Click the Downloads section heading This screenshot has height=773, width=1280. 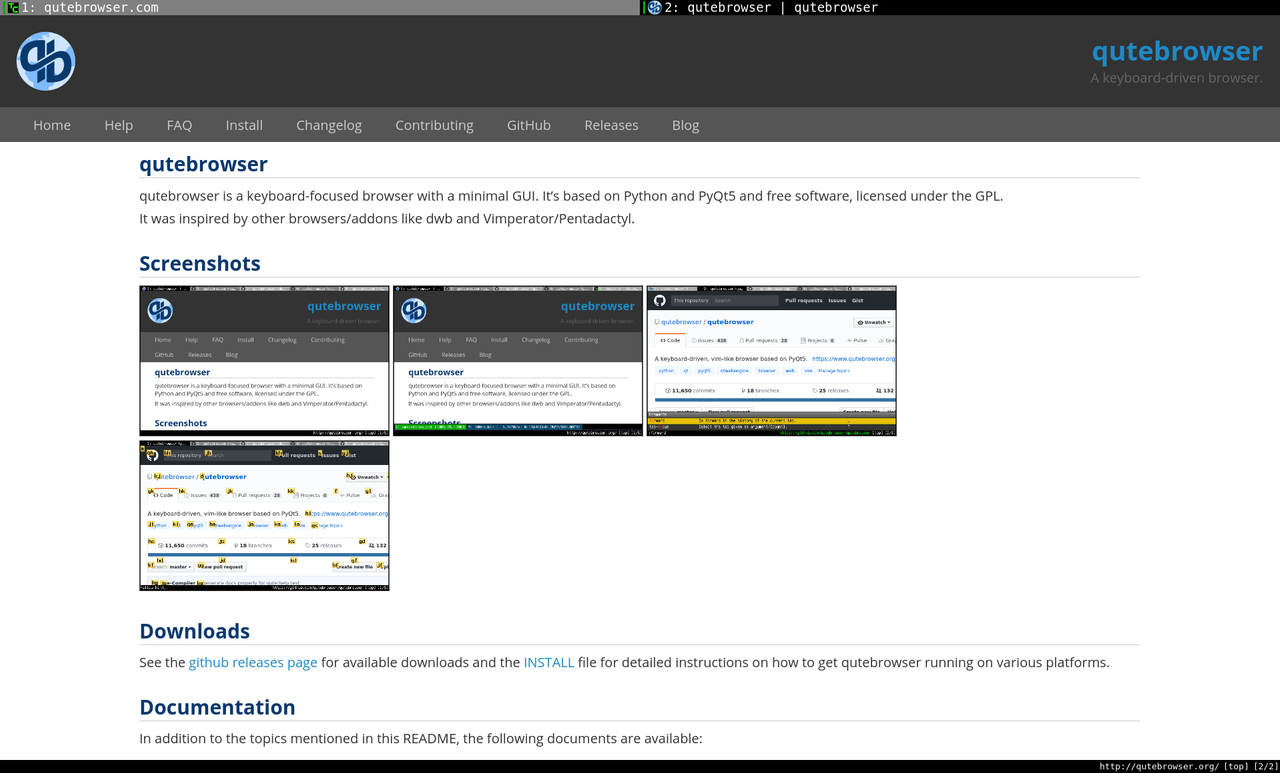[195, 631]
